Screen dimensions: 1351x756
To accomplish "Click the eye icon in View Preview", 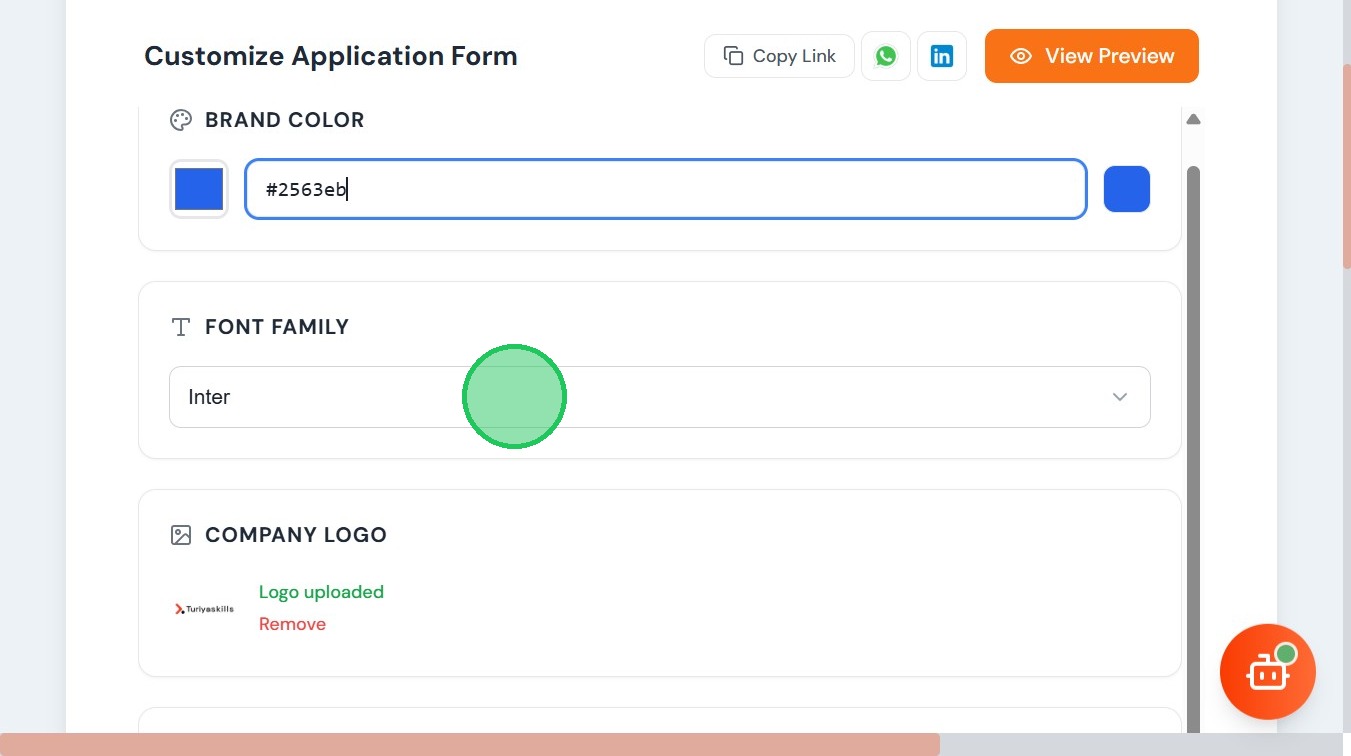I will 1021,56.
